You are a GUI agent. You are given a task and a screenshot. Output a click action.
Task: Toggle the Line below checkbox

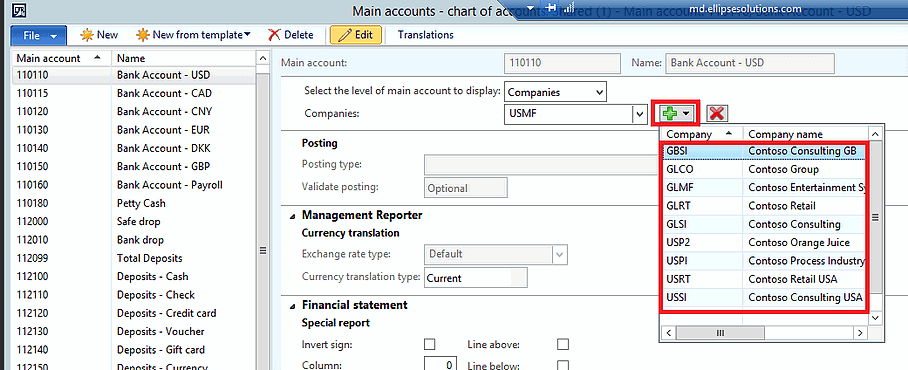(x=562, y=365)
